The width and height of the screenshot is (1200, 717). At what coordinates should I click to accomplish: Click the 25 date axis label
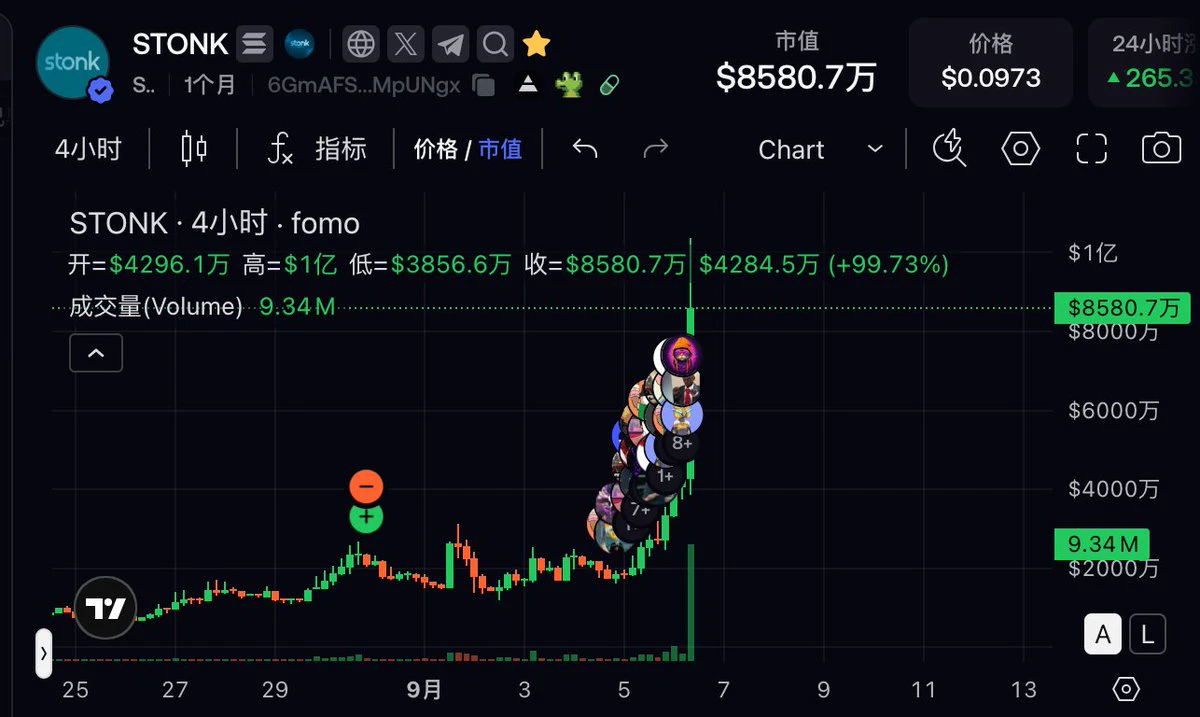pos(75,689)
